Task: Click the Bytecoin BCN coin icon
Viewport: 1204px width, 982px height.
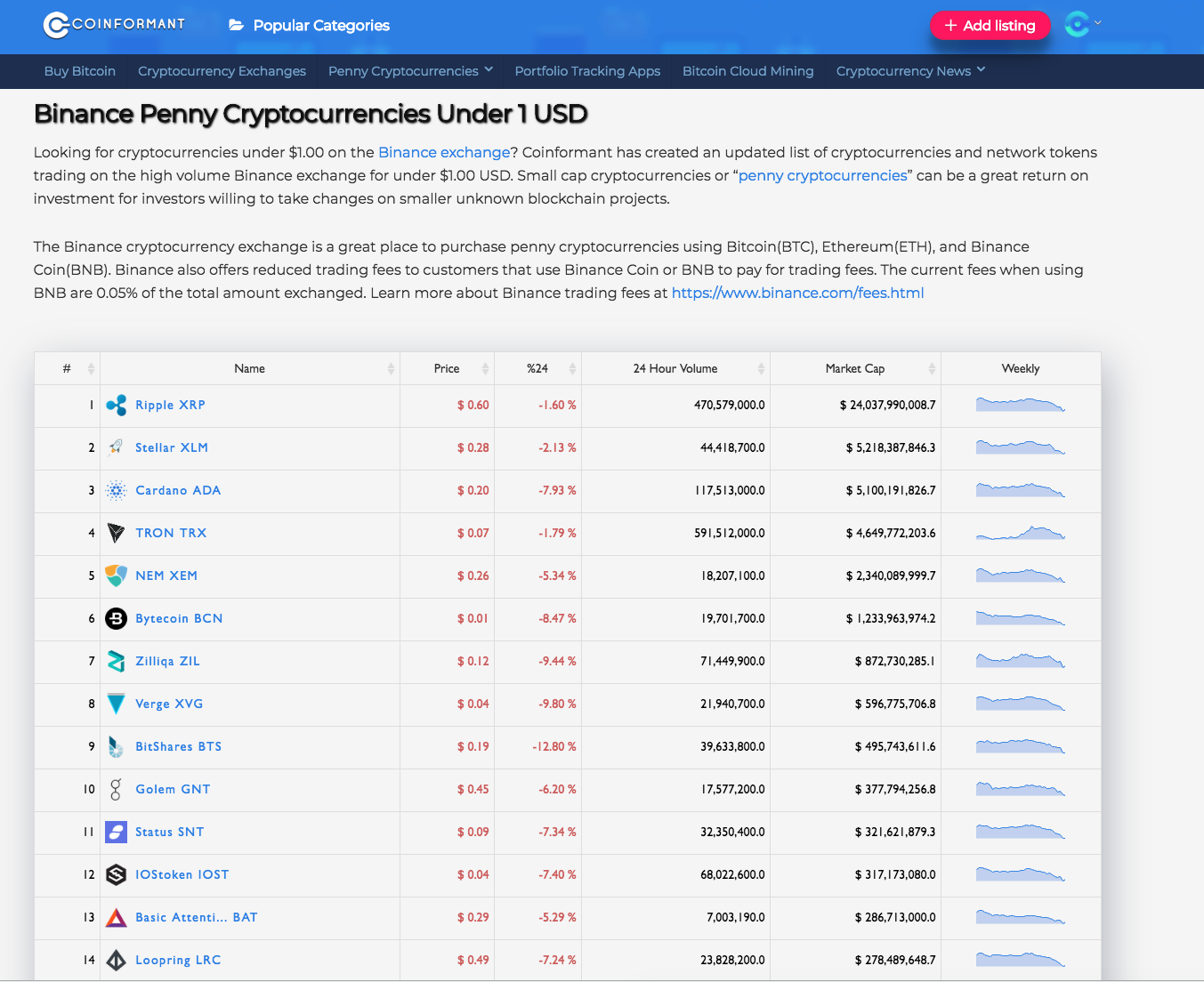Action: coord(116,618)
